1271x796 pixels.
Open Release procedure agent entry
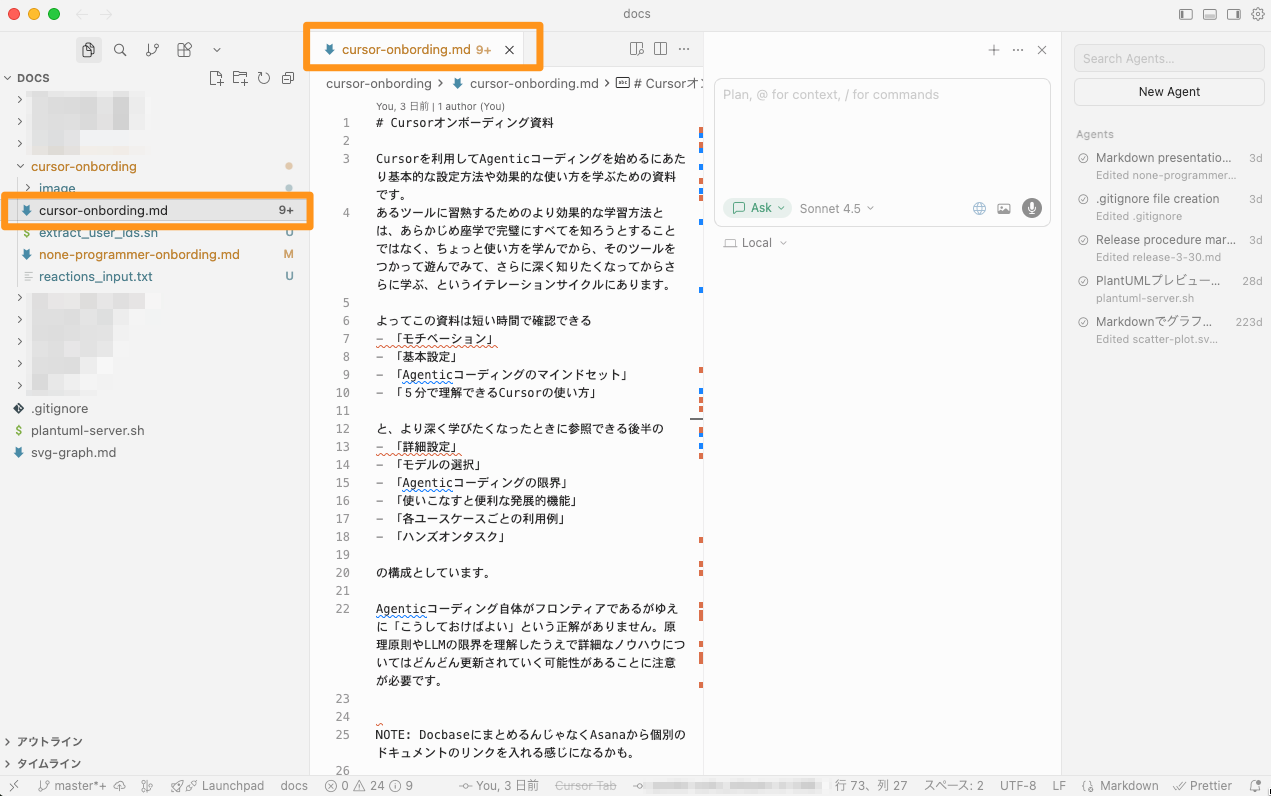(1169, 248)
